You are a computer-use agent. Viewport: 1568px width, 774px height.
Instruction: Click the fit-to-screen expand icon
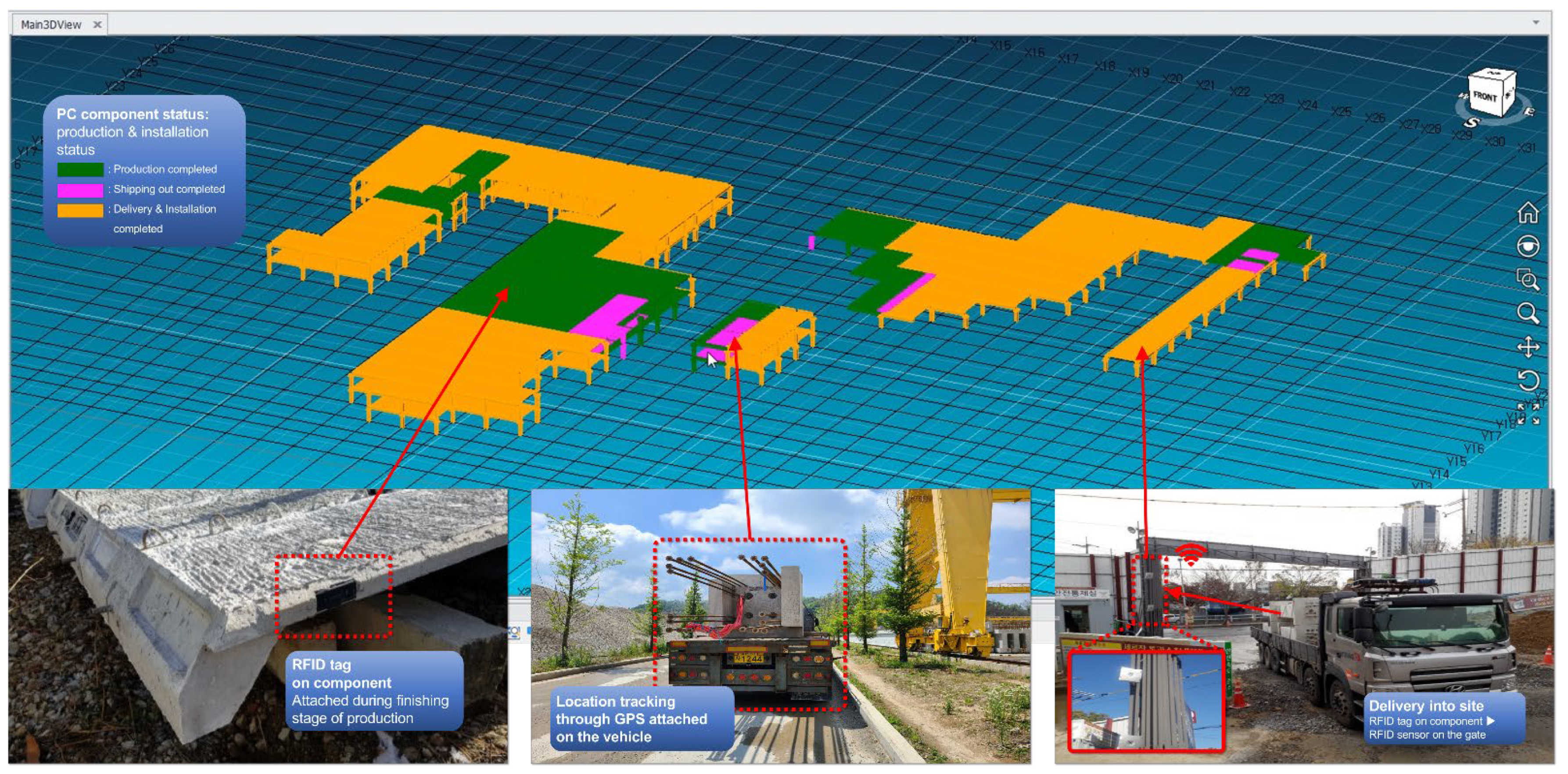[1528, 414]
